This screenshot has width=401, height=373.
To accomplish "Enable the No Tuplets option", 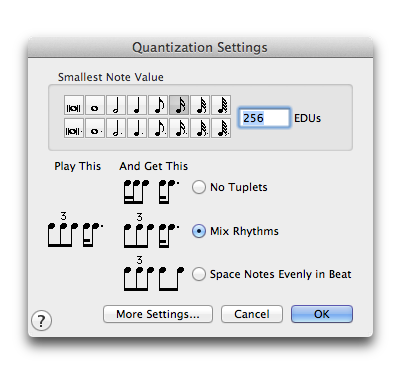I will pos(199,187).
